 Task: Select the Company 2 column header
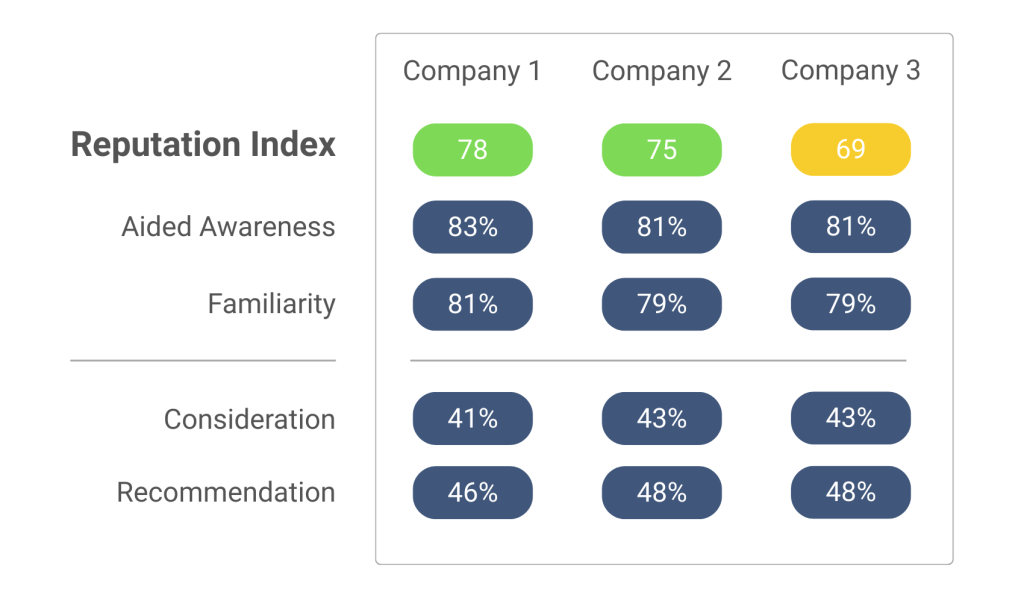pos(661,71)
